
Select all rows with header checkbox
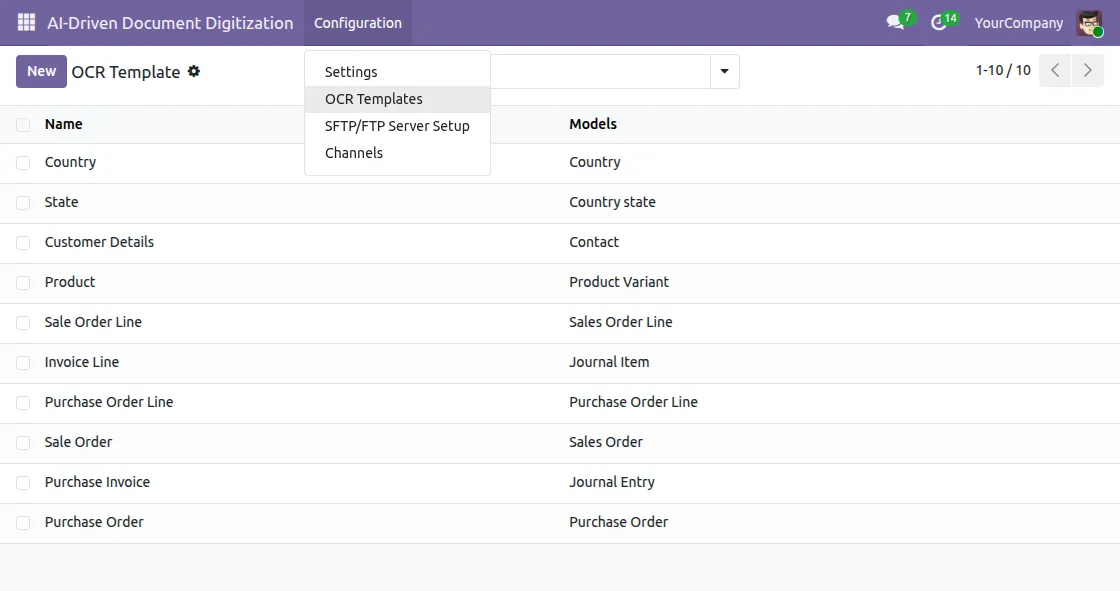pos(23,125)
